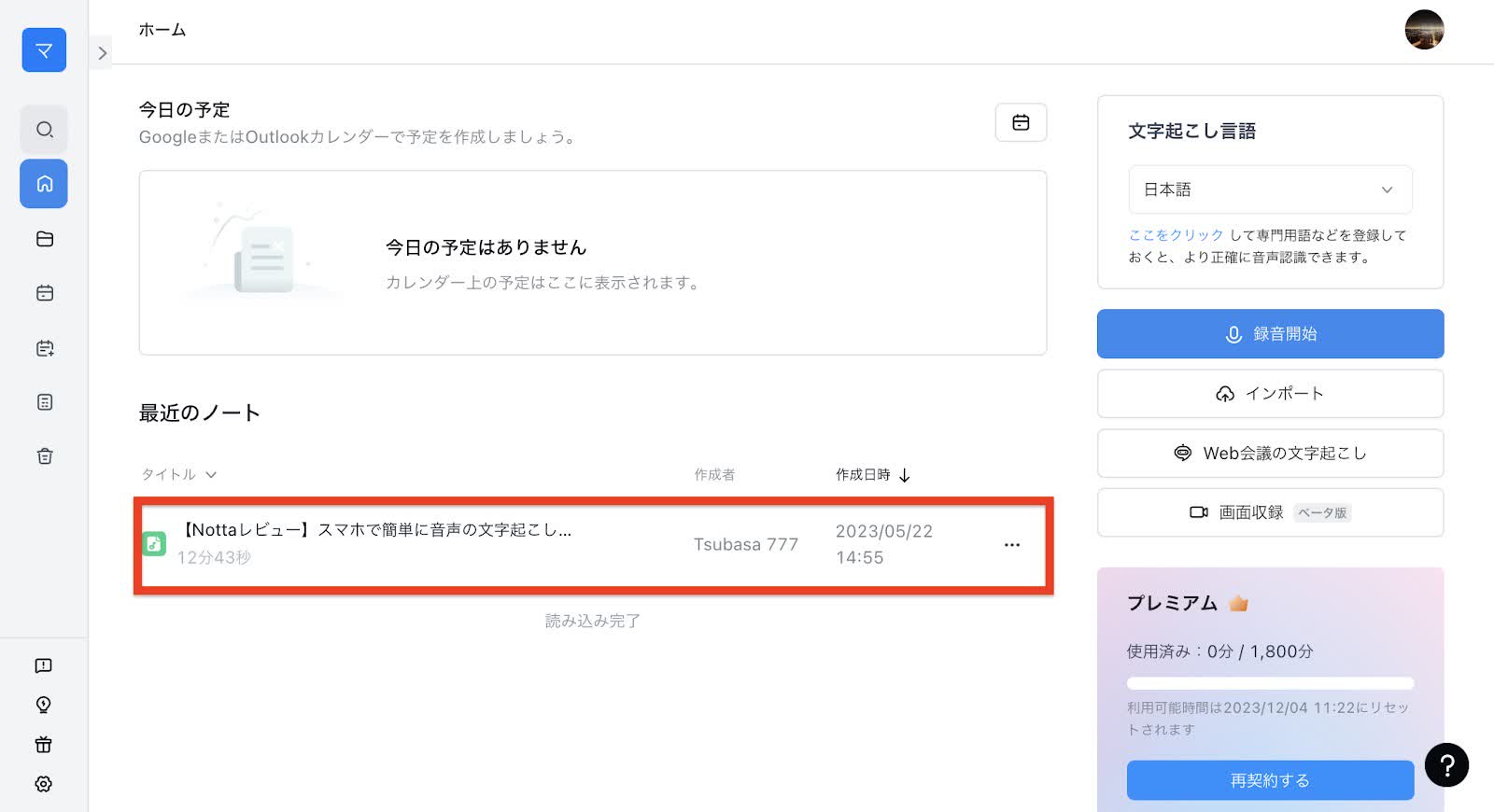Click the 再契約する button
This screenshot has width=1494, height=812.
1270,780
